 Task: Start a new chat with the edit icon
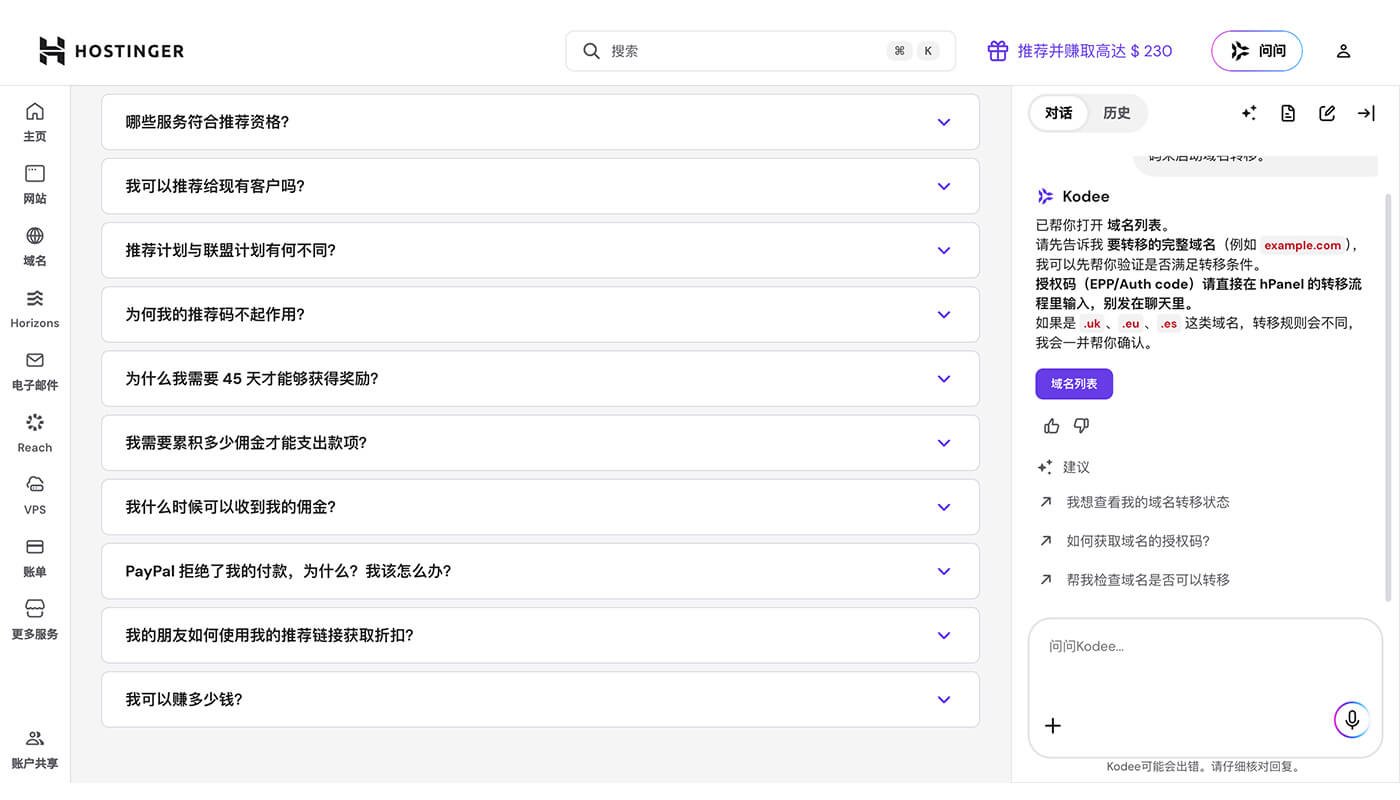tap(1326, 113)
